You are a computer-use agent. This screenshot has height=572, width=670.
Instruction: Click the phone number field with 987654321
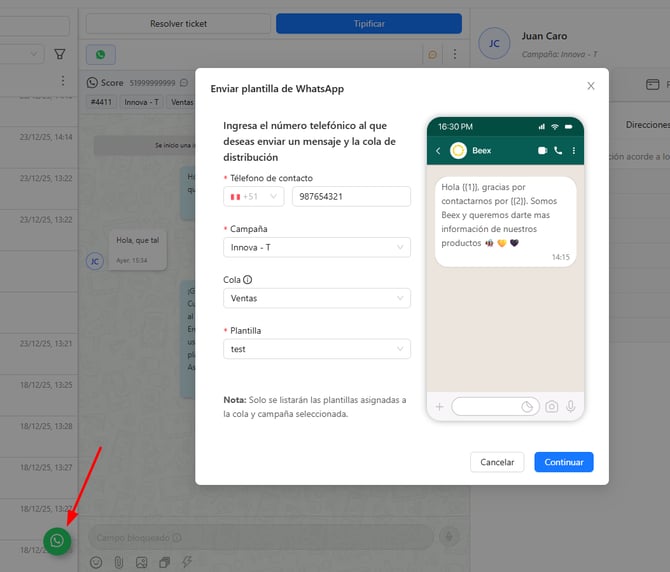pos(350,197)
